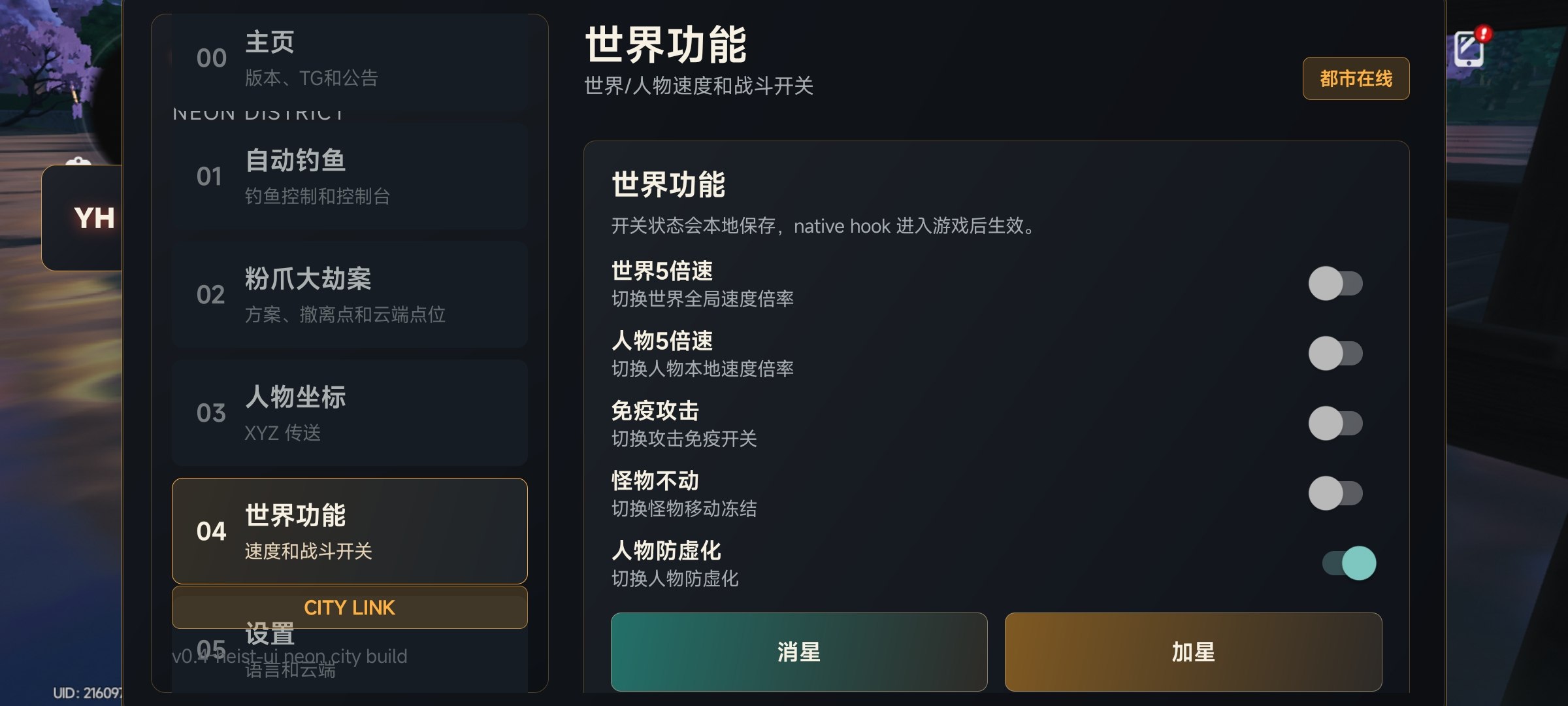Screen dimensions: 1568x706
Task: Click the 消星 button
Action: click(x=799, y=652)
